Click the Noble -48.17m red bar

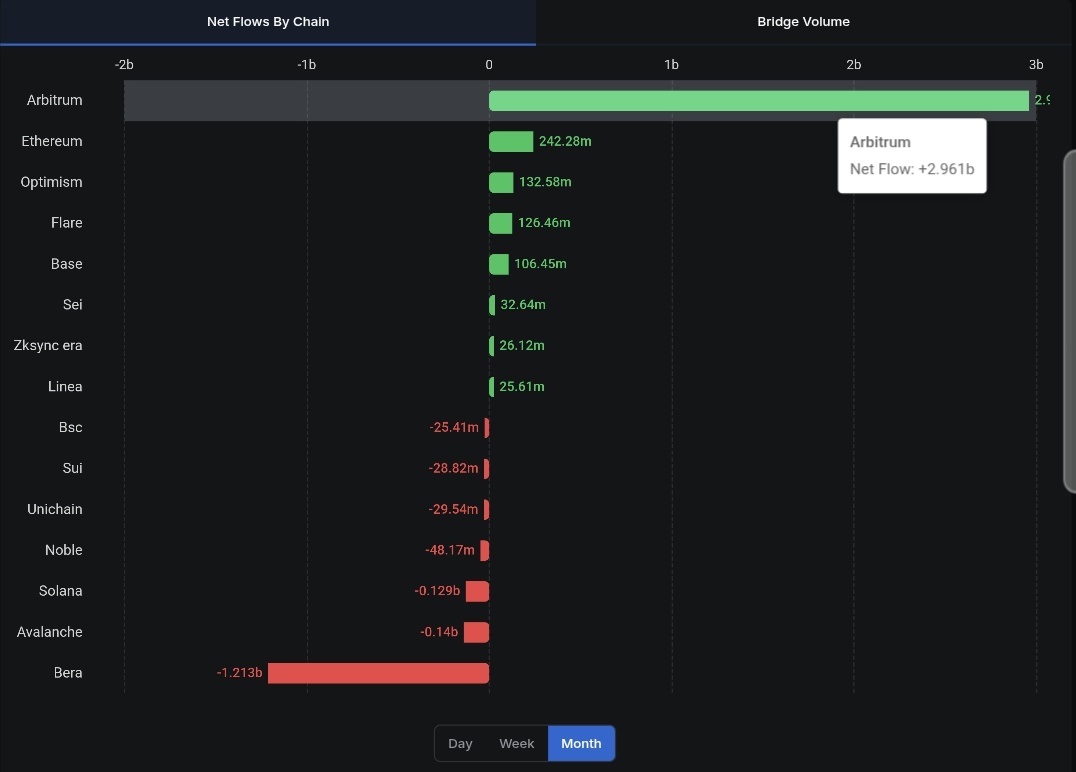click(x=484, y=550)
